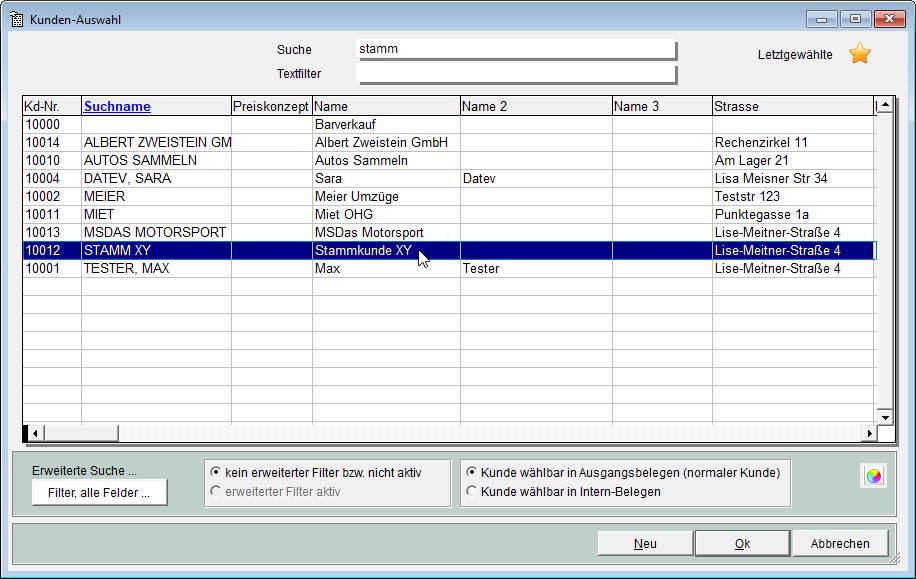Select the 'DATEV, SARA' search name
916x579 pixels.
click(x=157, y=179)
